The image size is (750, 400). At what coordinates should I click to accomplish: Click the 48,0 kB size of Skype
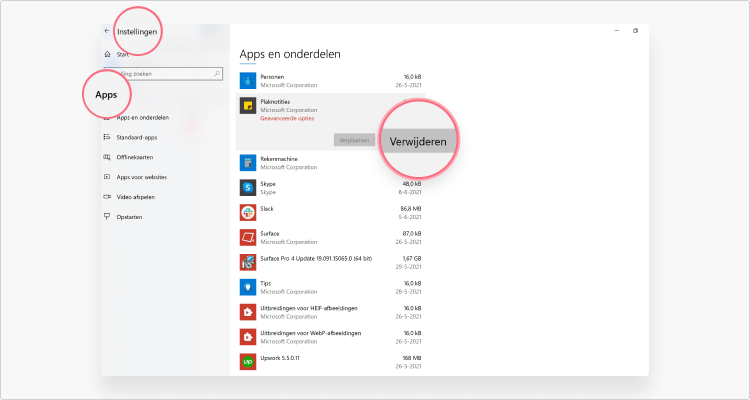pos(412,184)
